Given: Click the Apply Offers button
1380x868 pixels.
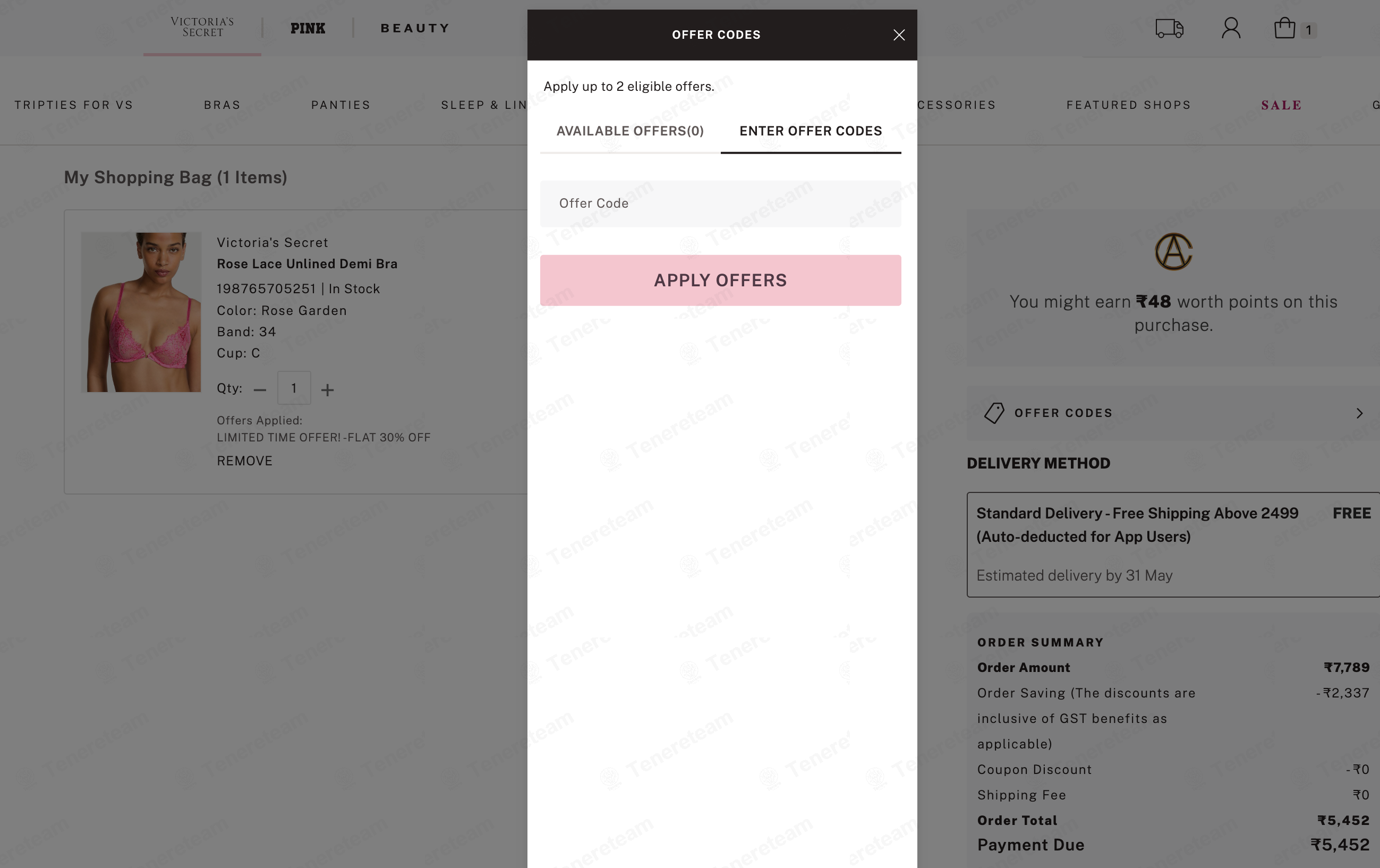Looking at the screenshot, I should click(720, 280).
